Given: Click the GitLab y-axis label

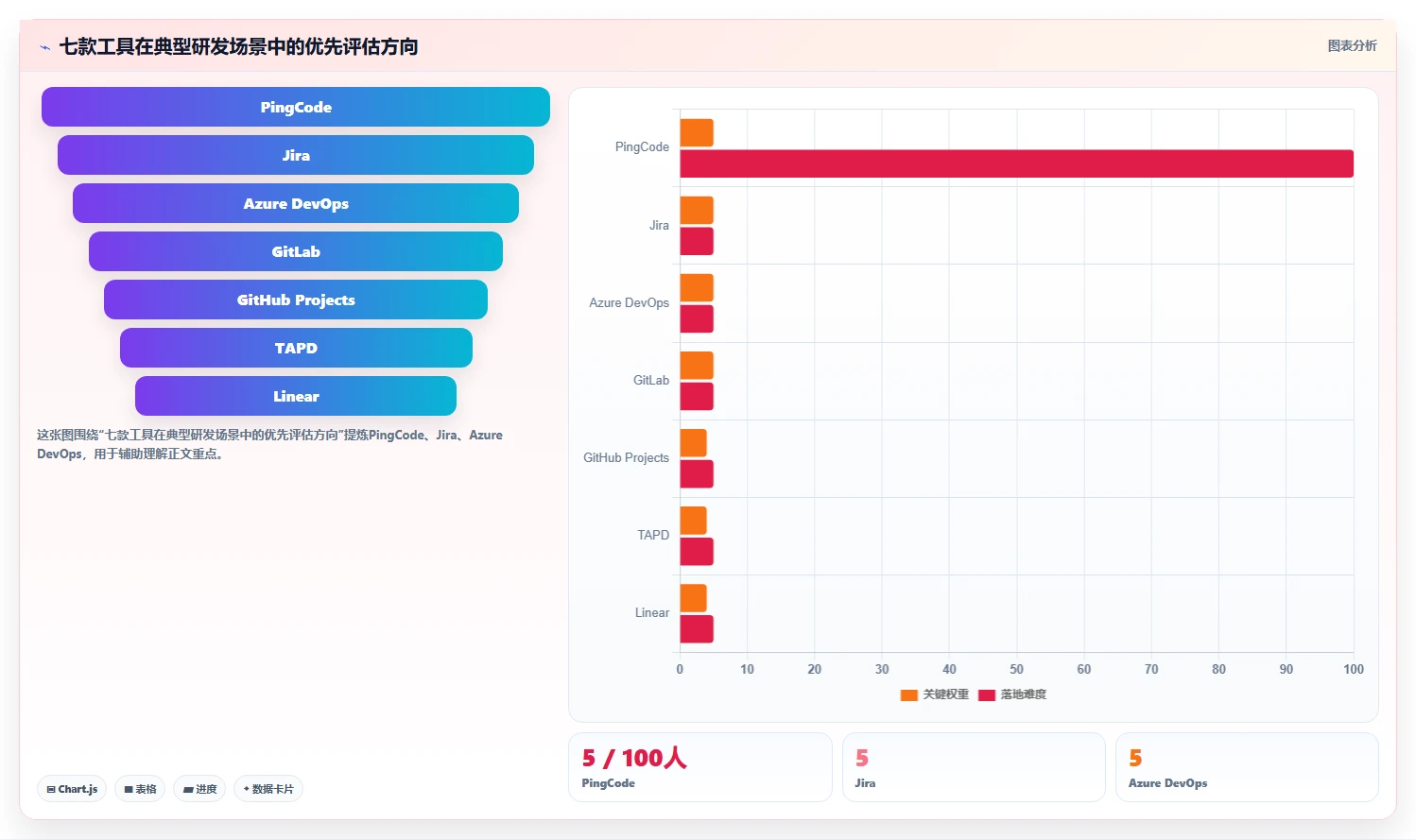Looking at the screenshot, I should pos(651,380).
